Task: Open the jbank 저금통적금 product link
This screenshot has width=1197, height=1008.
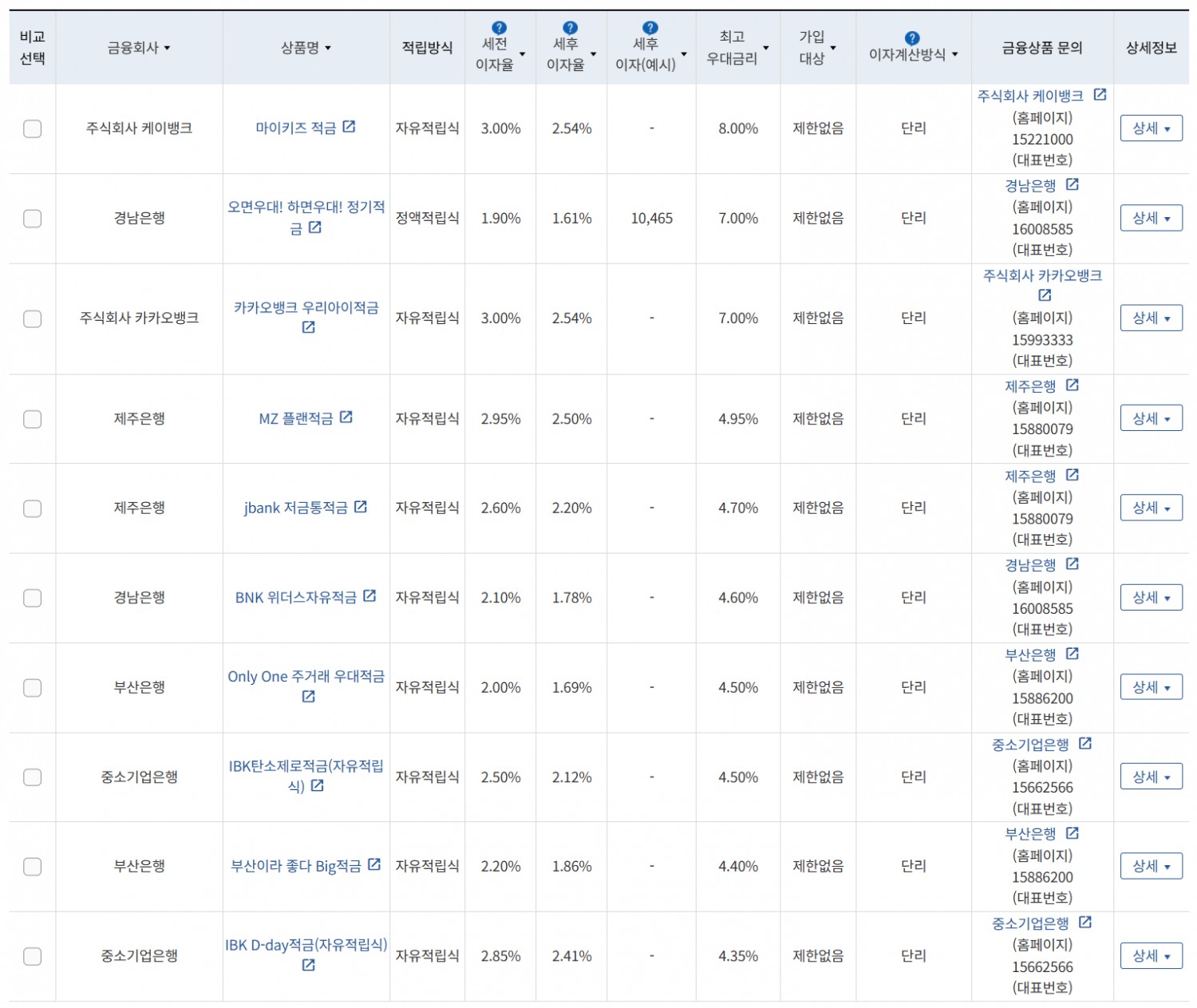Action: pos(296,508)
